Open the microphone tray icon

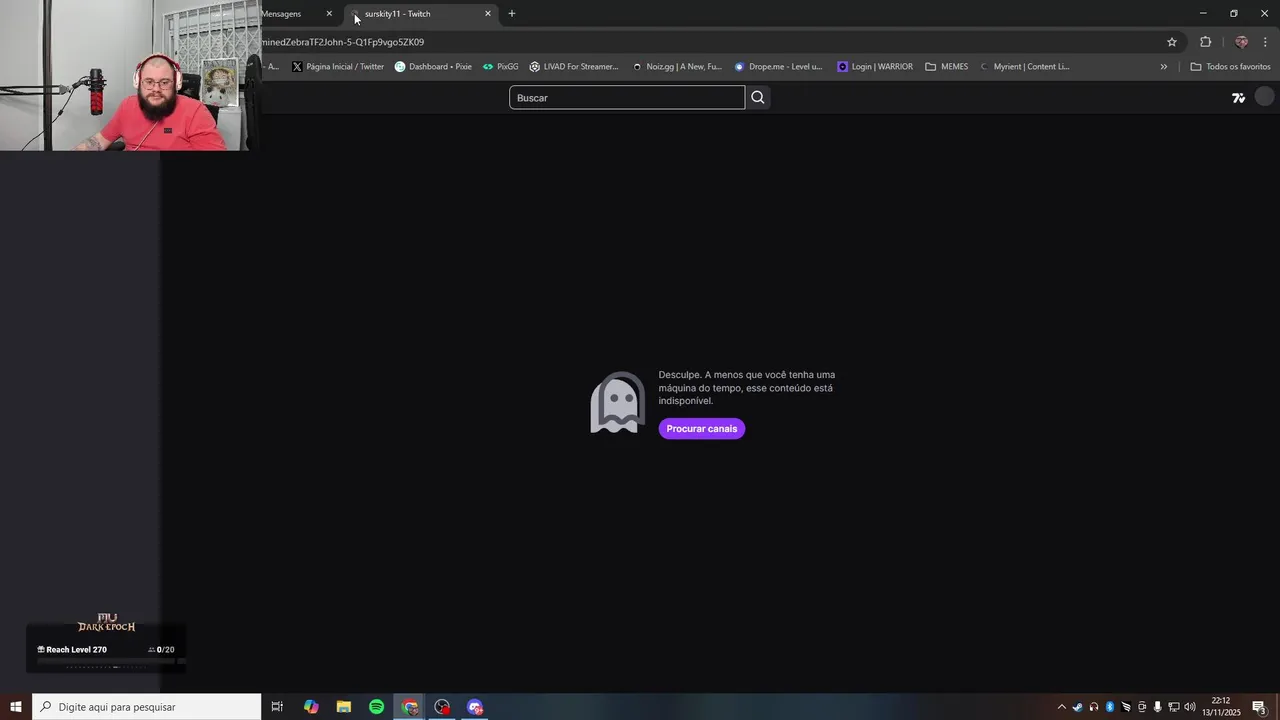point(1157,707)
